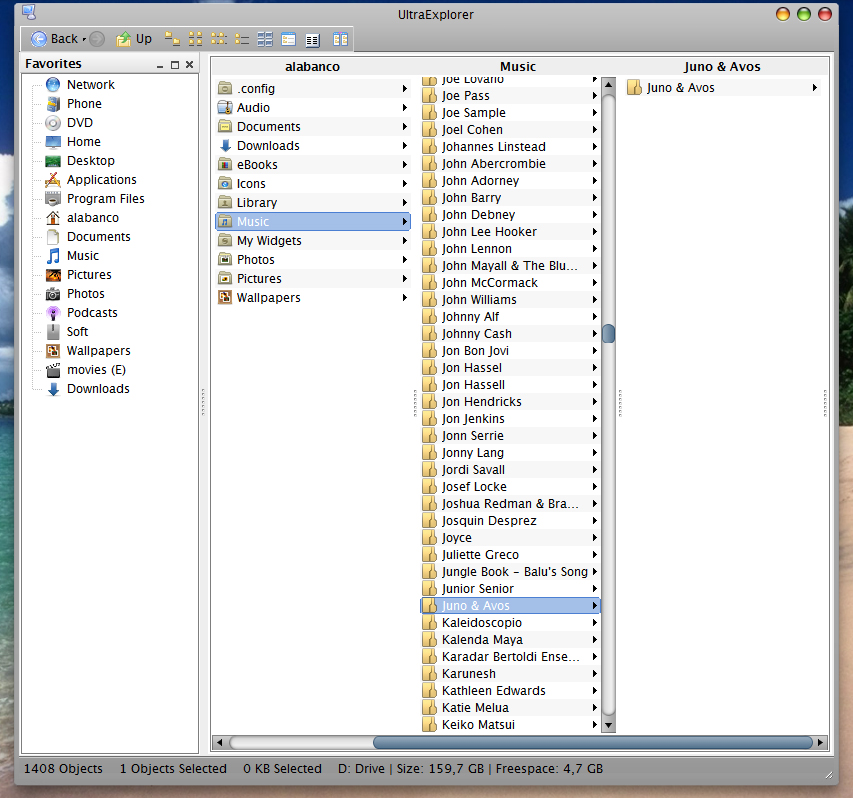The height and width of the screenshot is (798, 853).
Task: Expand the Downloads folder arrow in alabanco column
Action: [404, 146]
